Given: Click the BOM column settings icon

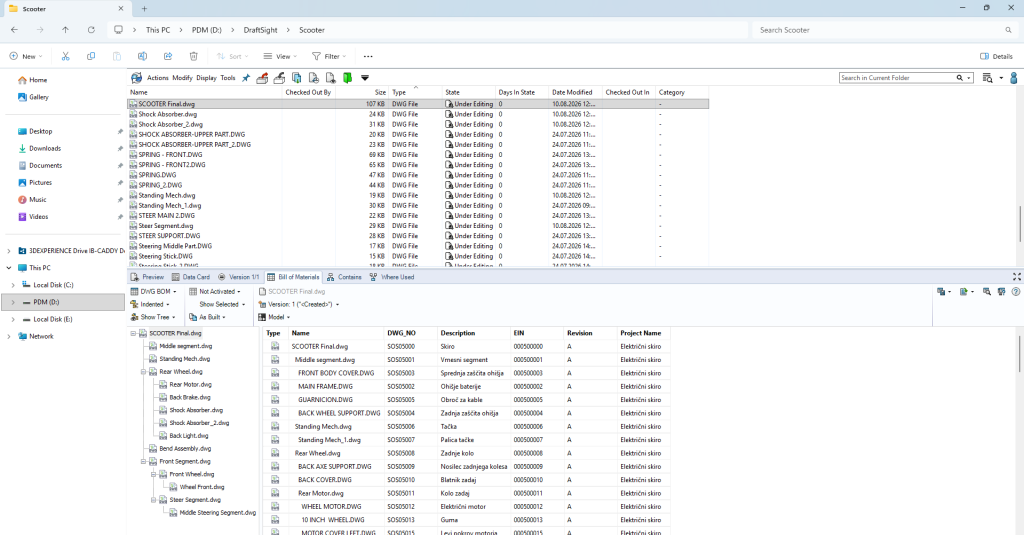Looking at the screenshot, I should (x=1001, y=291).
